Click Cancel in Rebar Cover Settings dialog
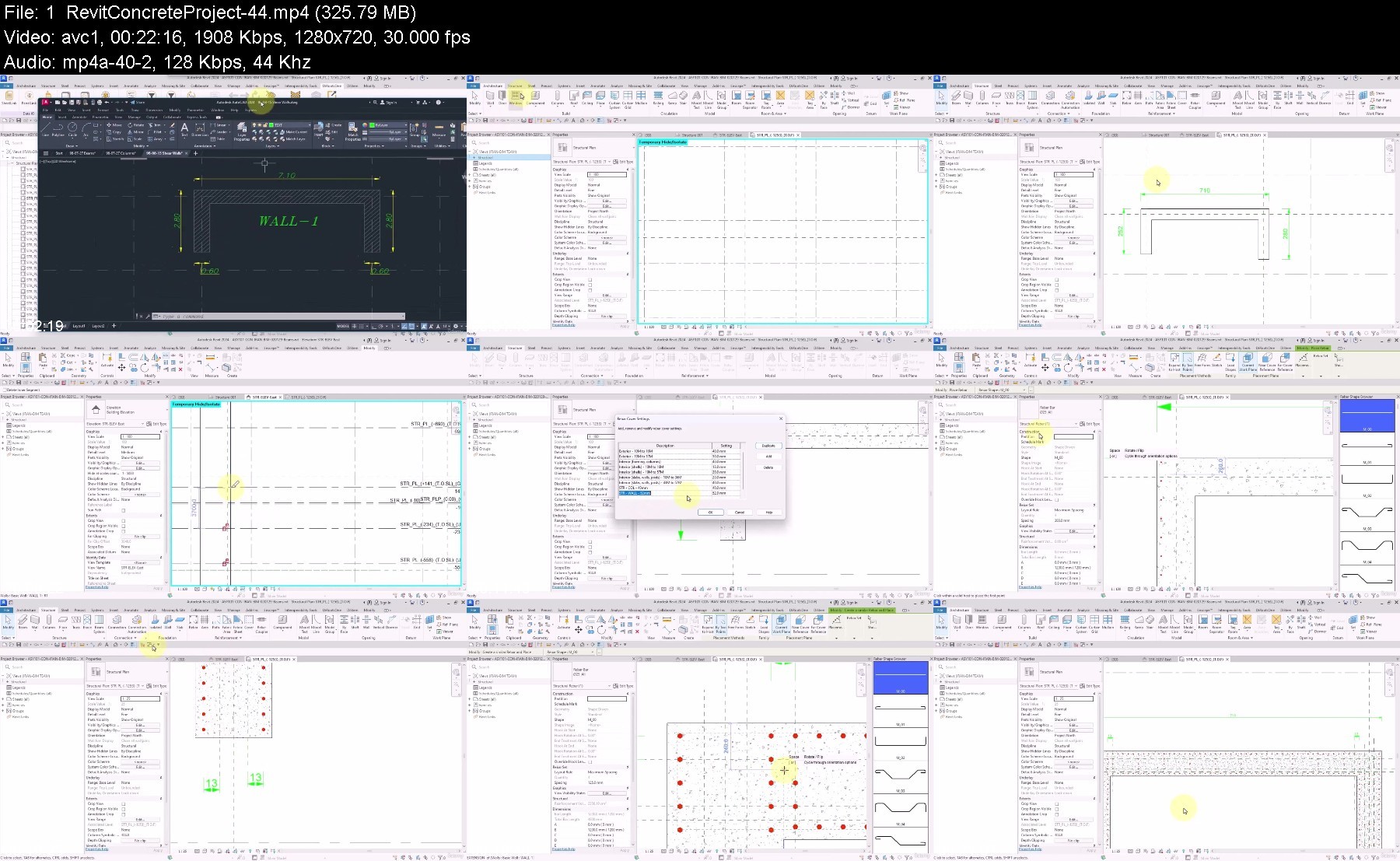This screenshot has height=861, width=1400. click(740, 513)
